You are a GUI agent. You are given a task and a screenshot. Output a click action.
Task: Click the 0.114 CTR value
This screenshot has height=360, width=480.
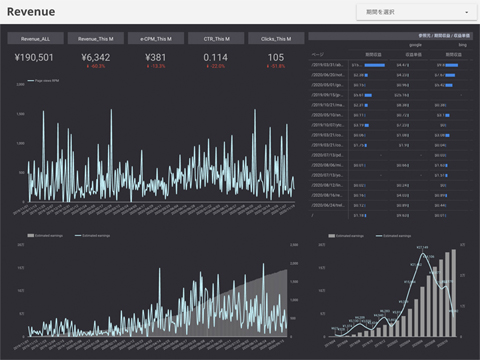[216, 57]
